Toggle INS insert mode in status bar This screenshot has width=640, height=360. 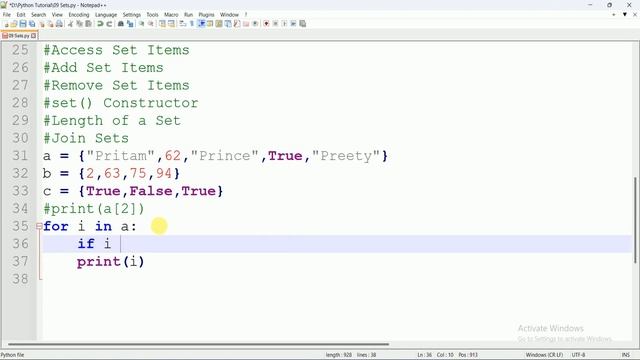[625, 355]
